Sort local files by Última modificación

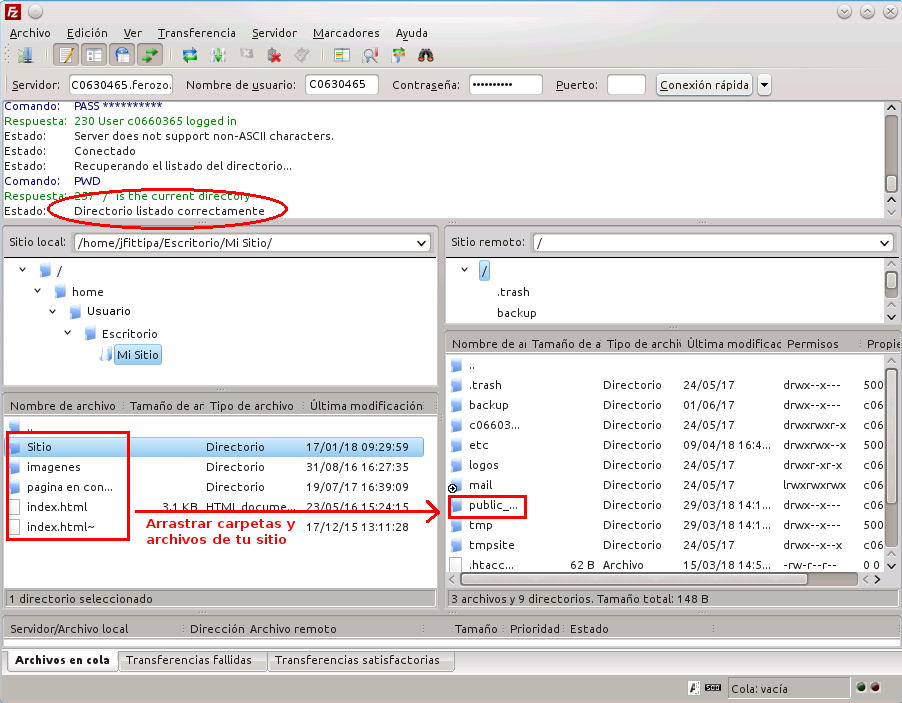coord(366,406)
